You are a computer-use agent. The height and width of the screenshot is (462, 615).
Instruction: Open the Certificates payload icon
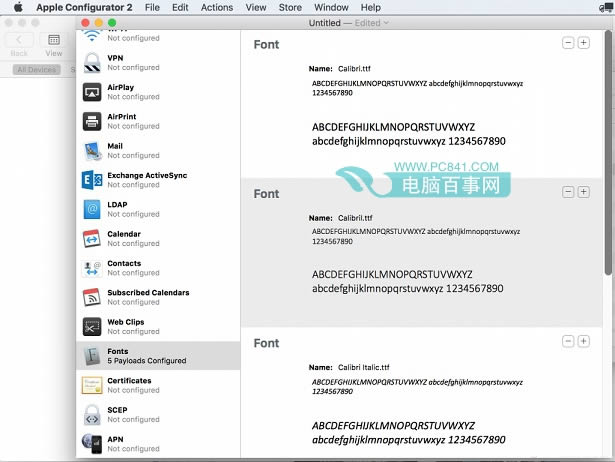pyautogui.click(x=92, y=386)
